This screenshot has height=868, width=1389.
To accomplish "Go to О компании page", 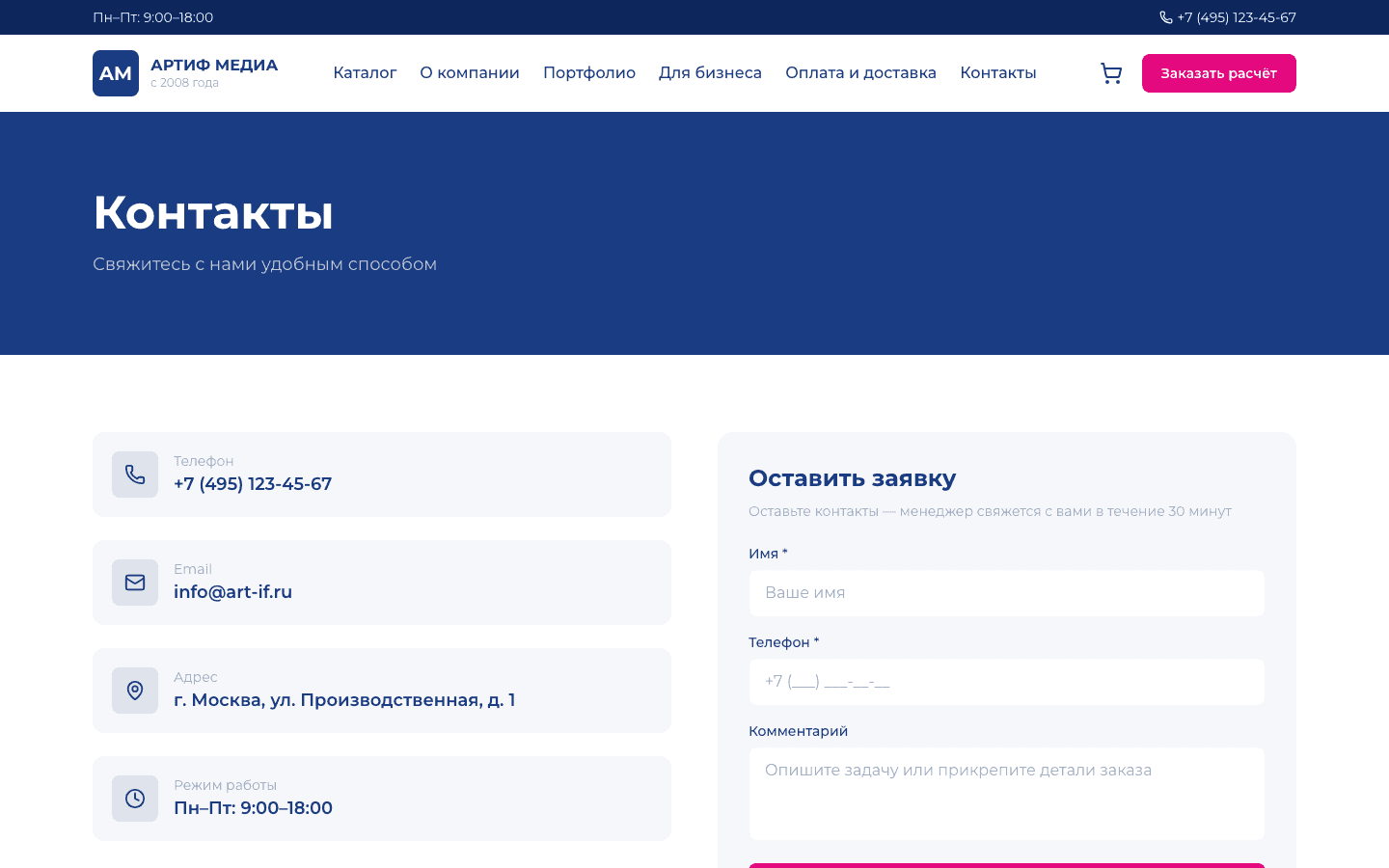I will 470,73.
